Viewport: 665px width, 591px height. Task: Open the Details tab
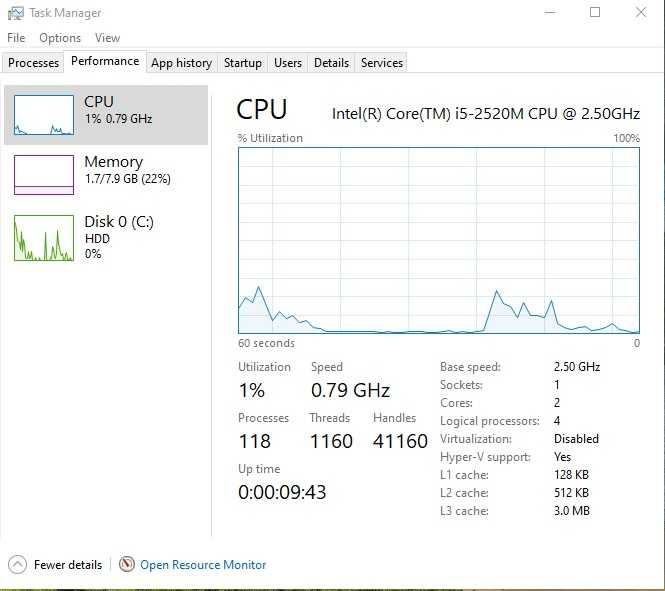click(331, 63)
